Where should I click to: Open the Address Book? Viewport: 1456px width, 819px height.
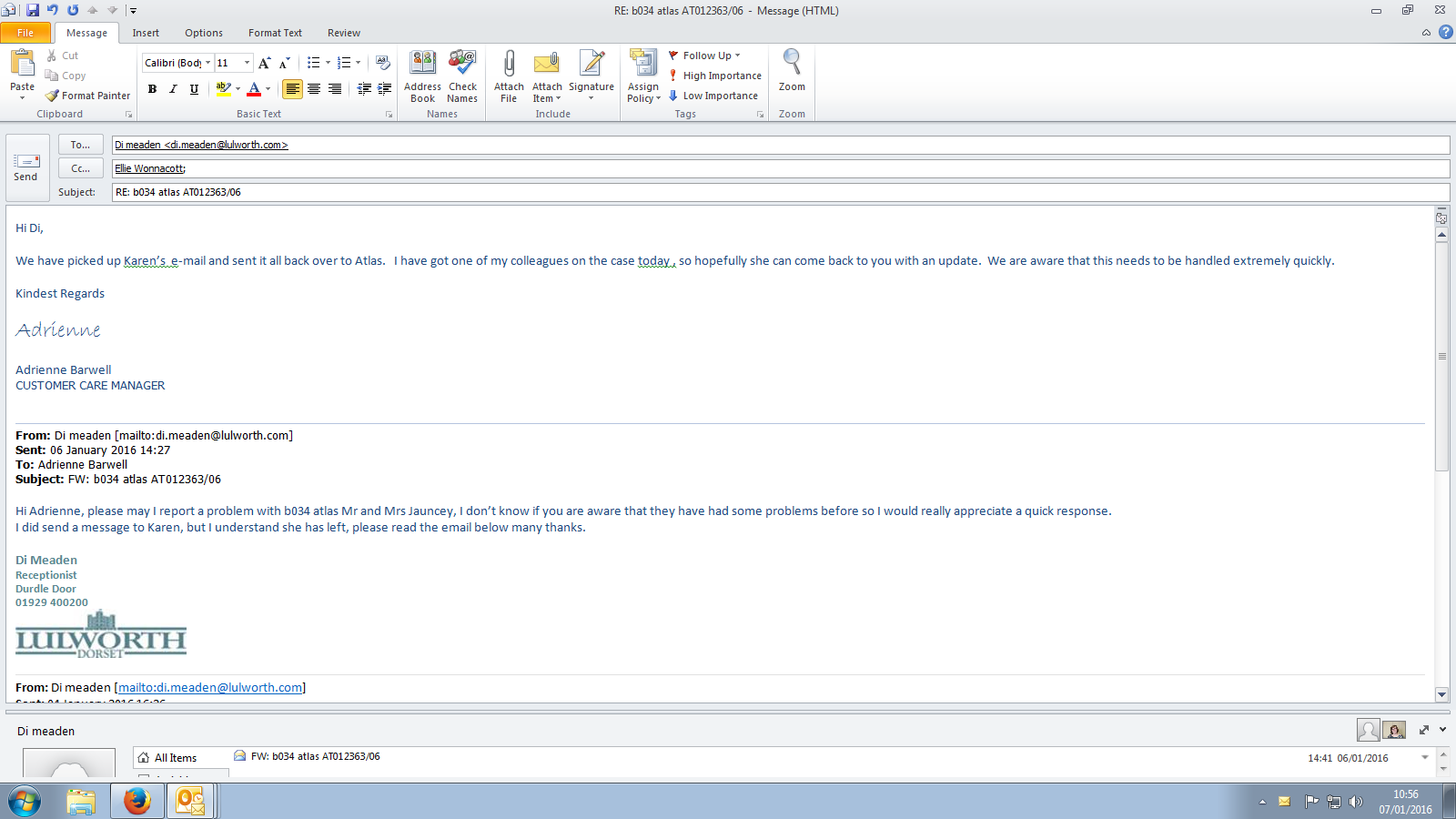click(423, 76)
